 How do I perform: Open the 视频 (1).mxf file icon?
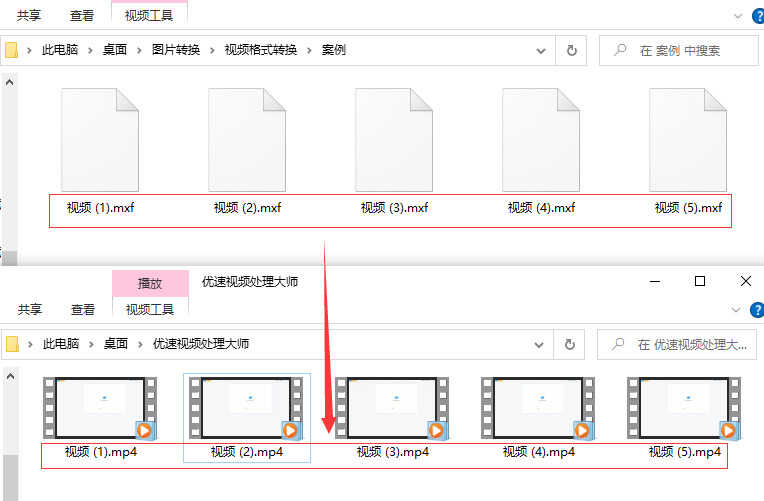pos(99,140)
